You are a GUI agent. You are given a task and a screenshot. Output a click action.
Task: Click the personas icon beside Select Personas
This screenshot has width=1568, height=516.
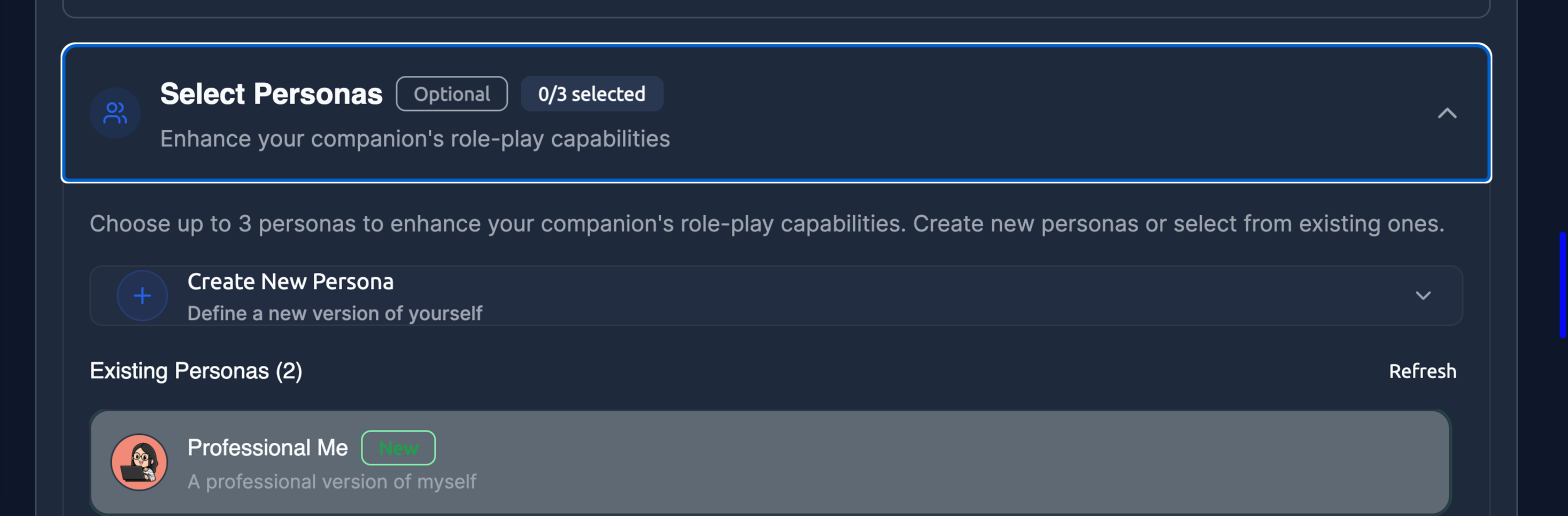coord(114,113)
